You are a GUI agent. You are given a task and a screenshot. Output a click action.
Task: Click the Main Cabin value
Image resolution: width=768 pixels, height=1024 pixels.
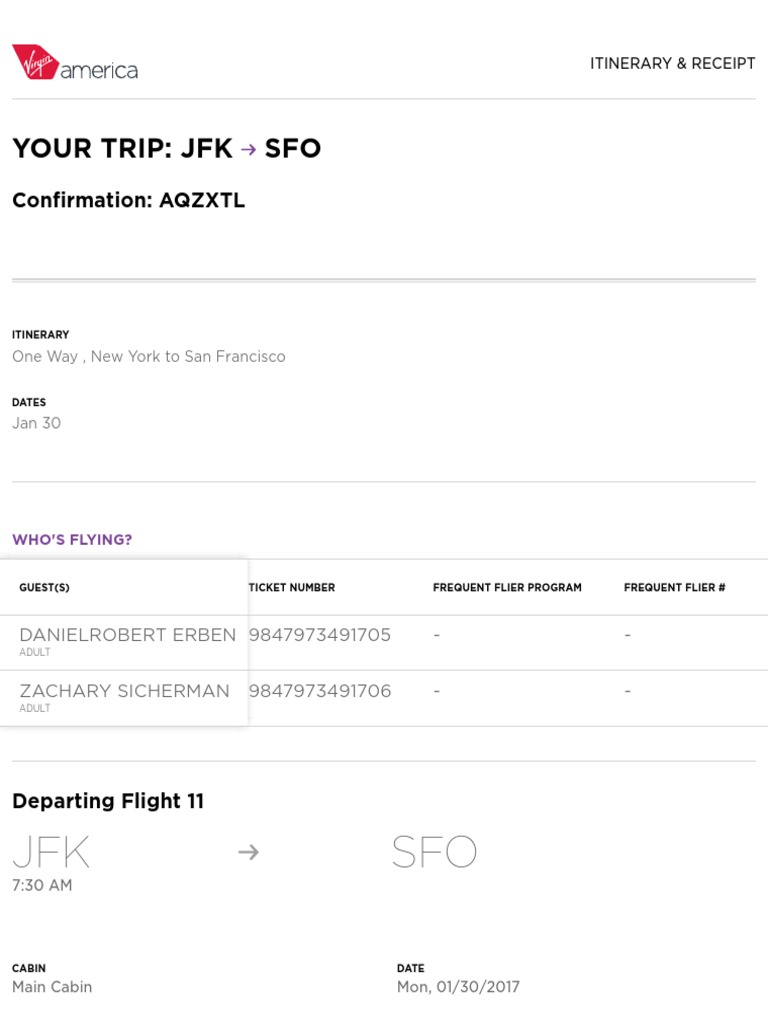click(52, 987)
